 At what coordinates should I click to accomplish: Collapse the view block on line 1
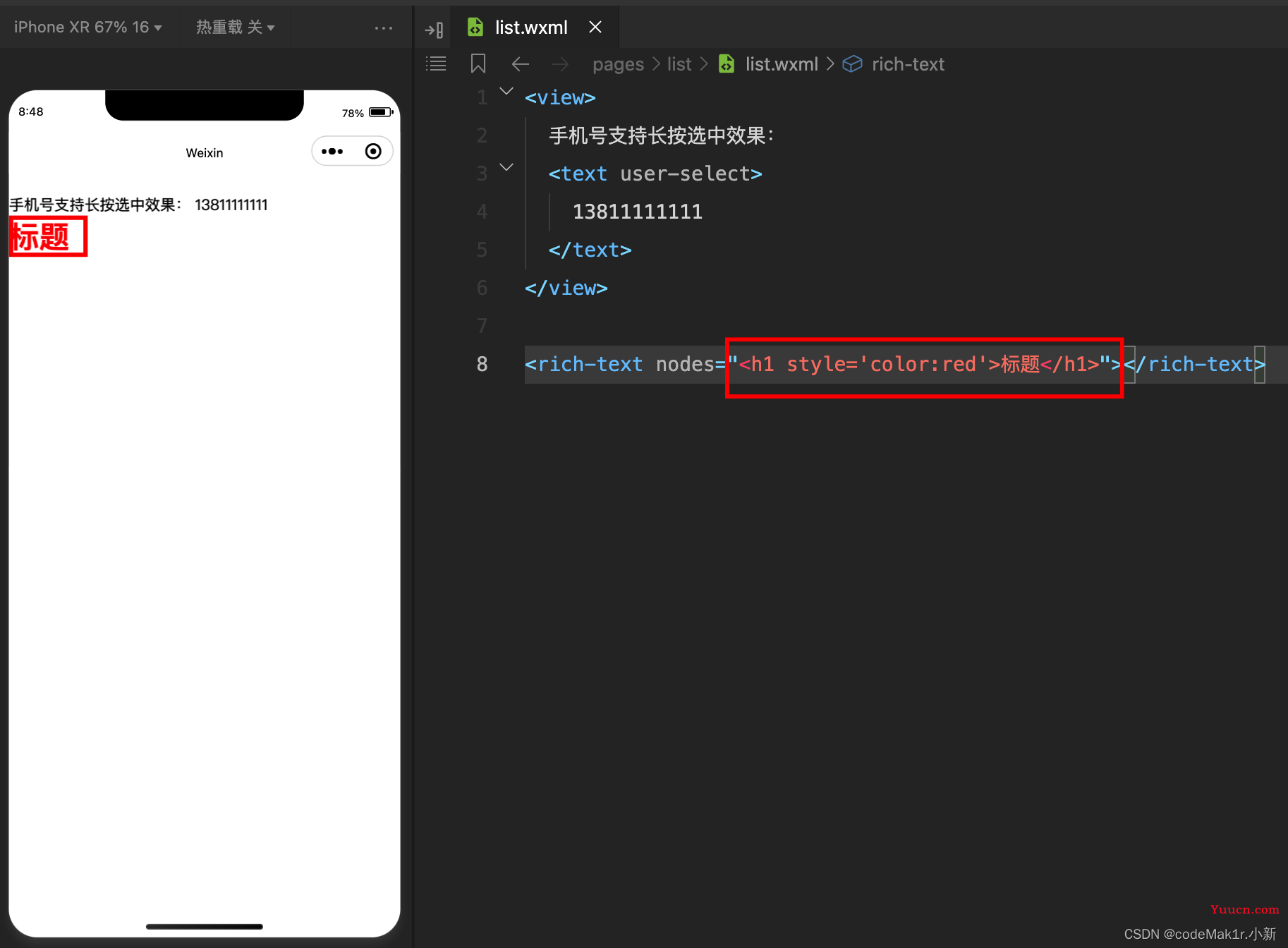pos(506,92)
